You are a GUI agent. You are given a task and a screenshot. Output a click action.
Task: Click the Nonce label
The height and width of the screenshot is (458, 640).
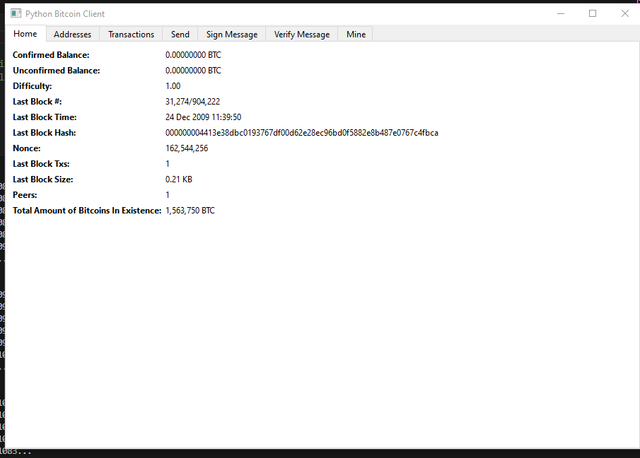(27, 148)
